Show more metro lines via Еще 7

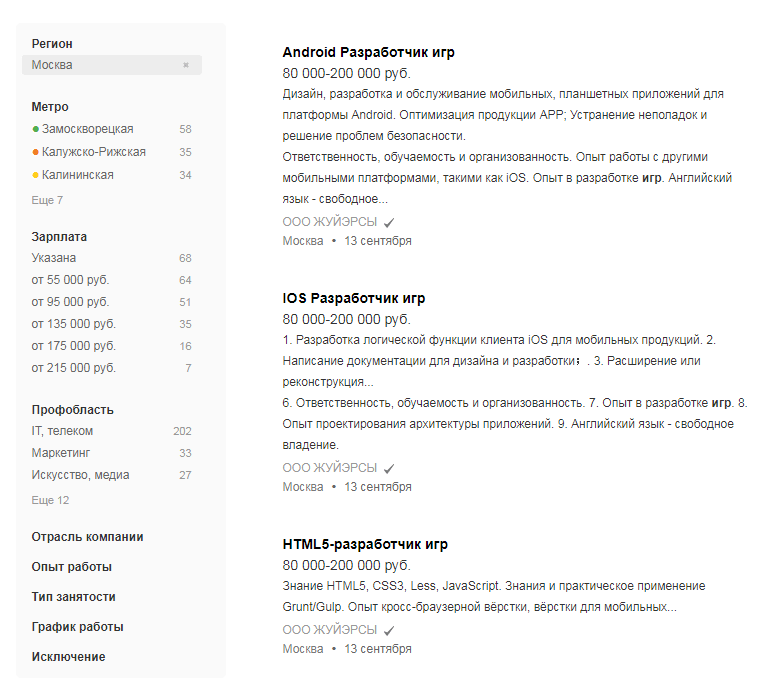(47, 200)
